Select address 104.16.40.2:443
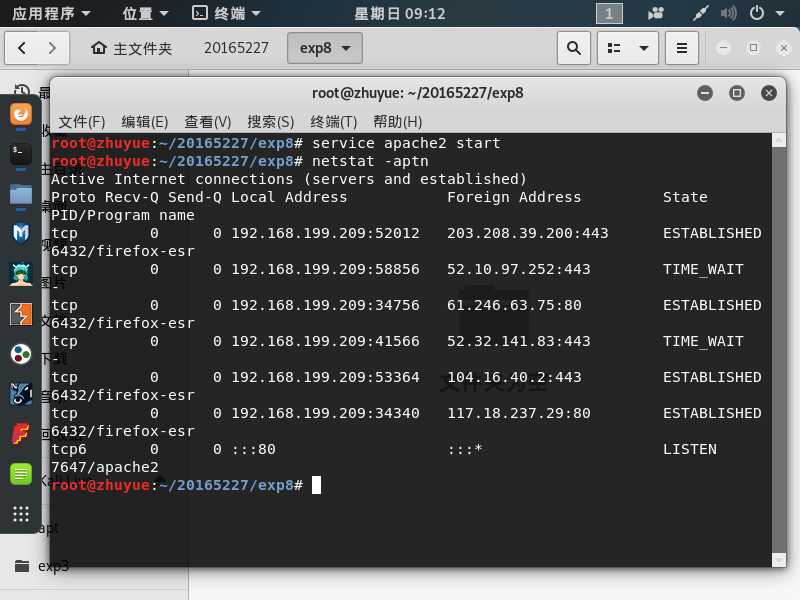The height and width of the screenshot is (600, 800). pyautogui.click(x=514, y=377)
